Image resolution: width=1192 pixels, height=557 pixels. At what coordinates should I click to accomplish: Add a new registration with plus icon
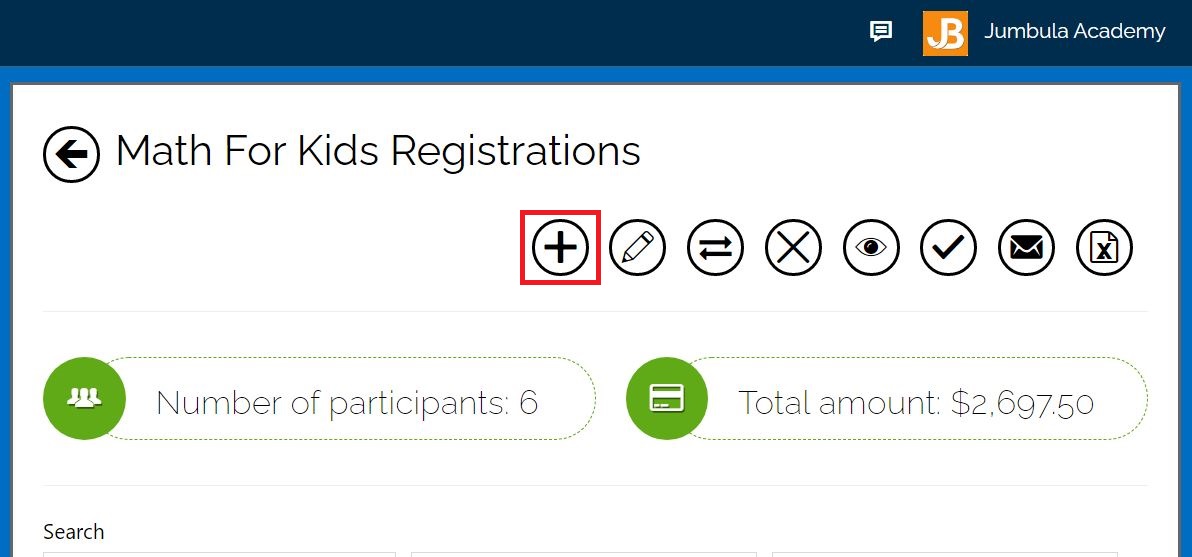coord(560,248)
